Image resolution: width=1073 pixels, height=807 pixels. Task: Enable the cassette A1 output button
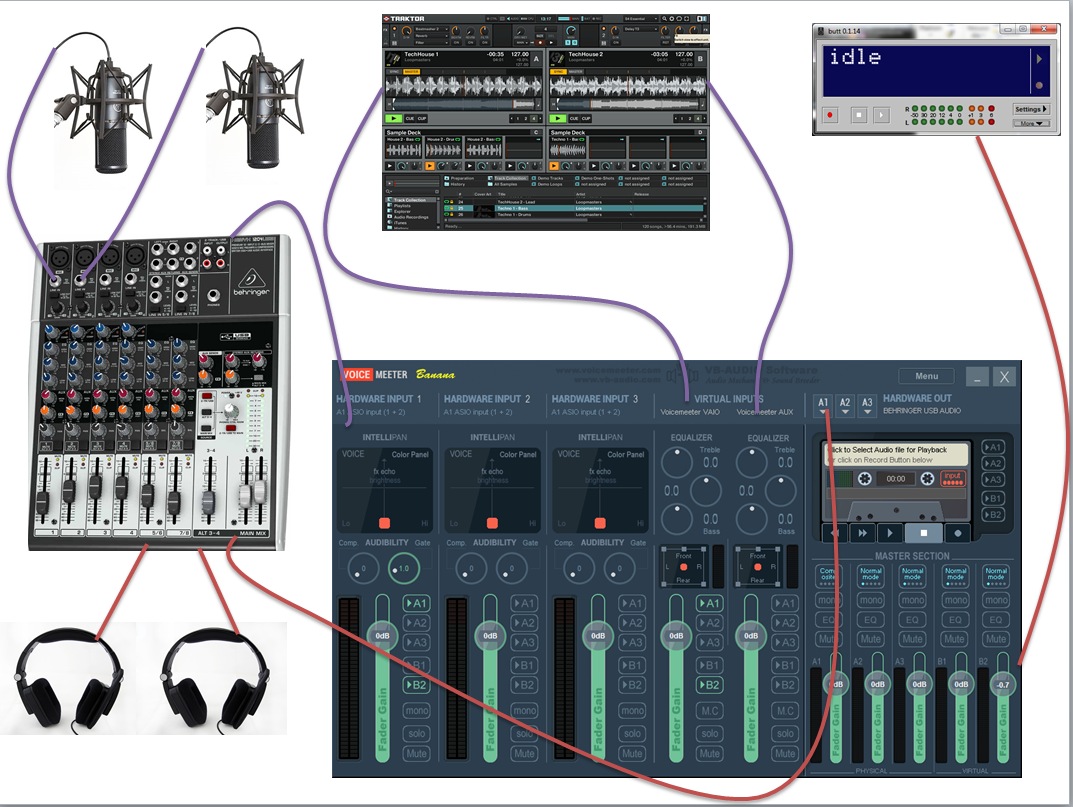pos(992,447)
